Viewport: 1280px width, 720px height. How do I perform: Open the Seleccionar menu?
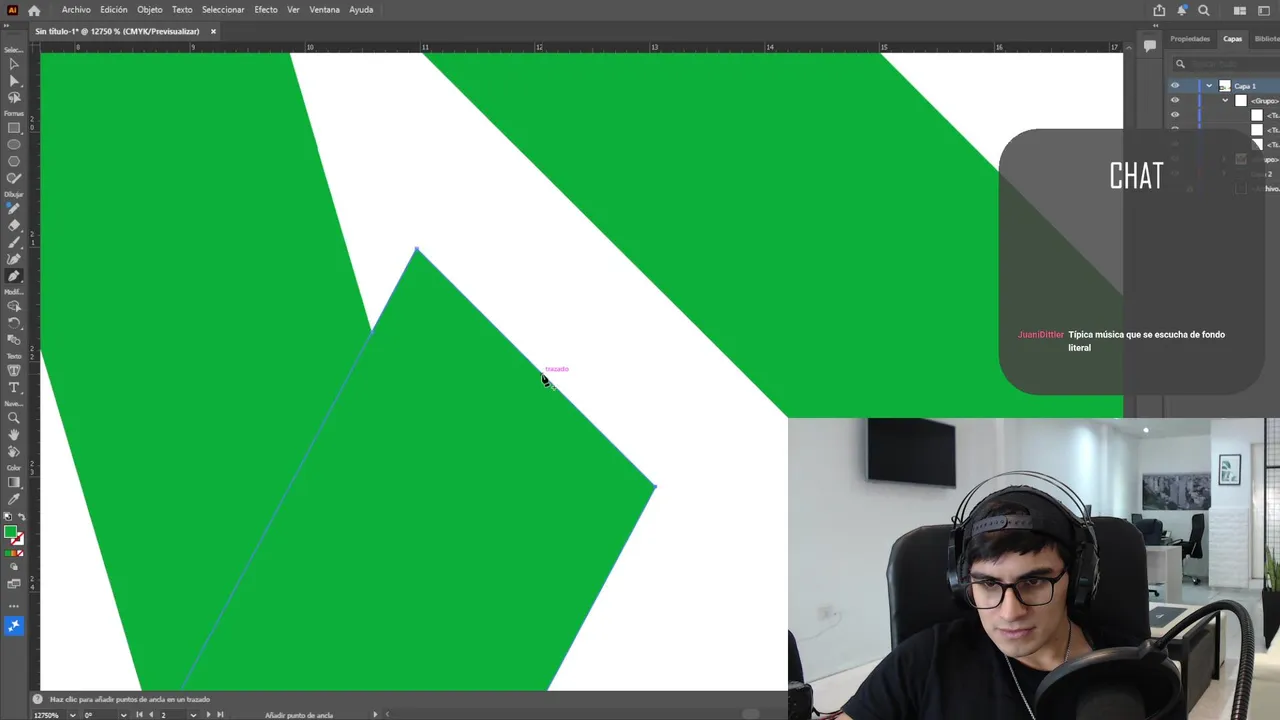tap(223, 10)
